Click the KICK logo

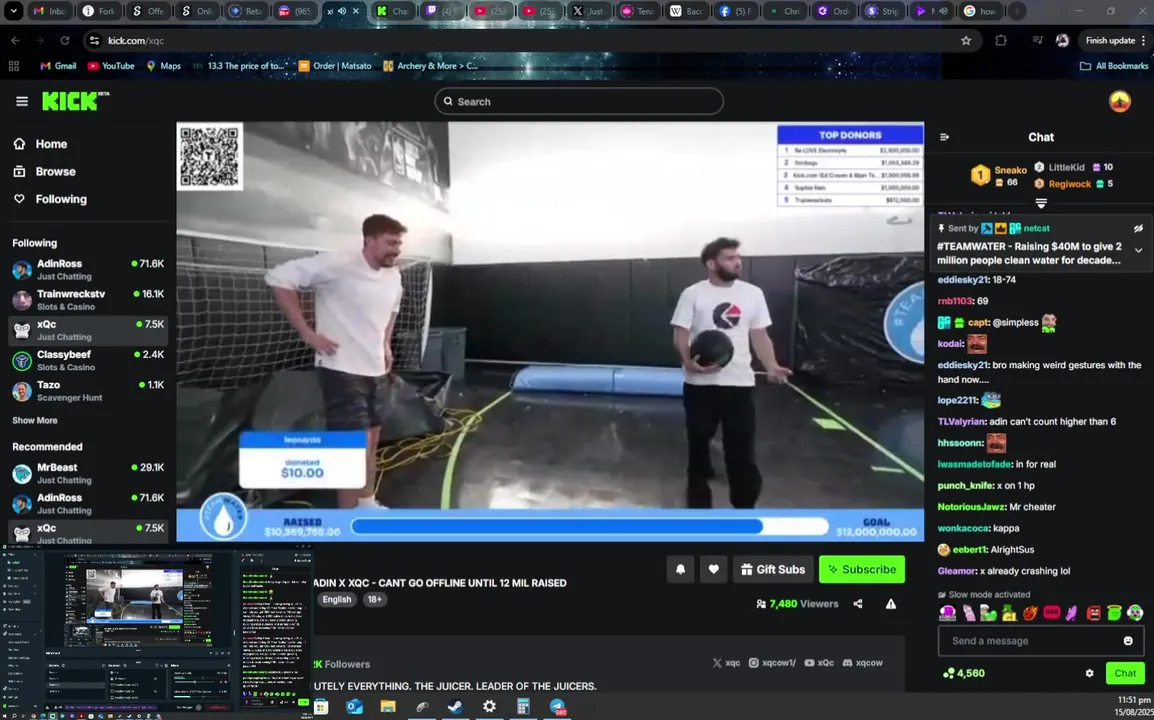point(75,101)
